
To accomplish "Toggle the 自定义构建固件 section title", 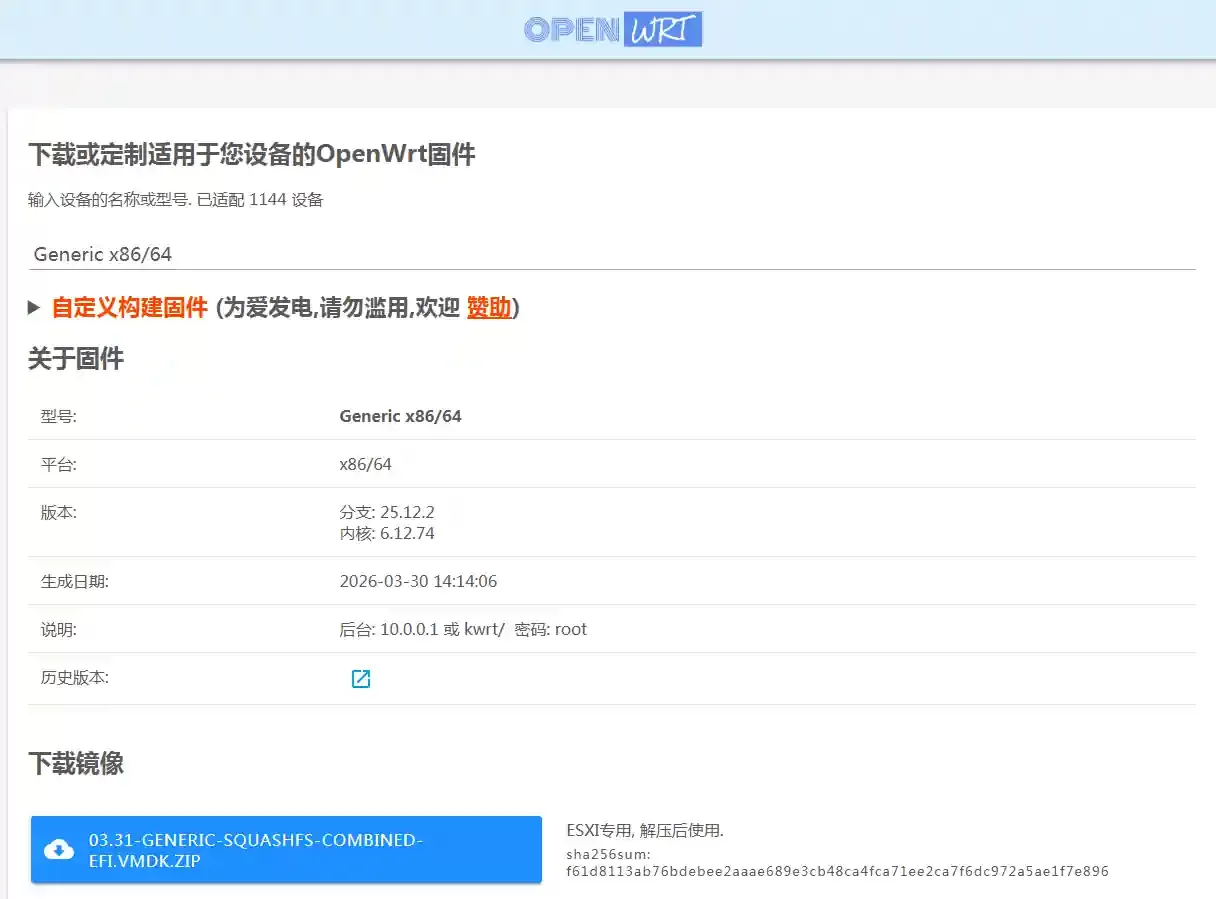I will point(129,308).
